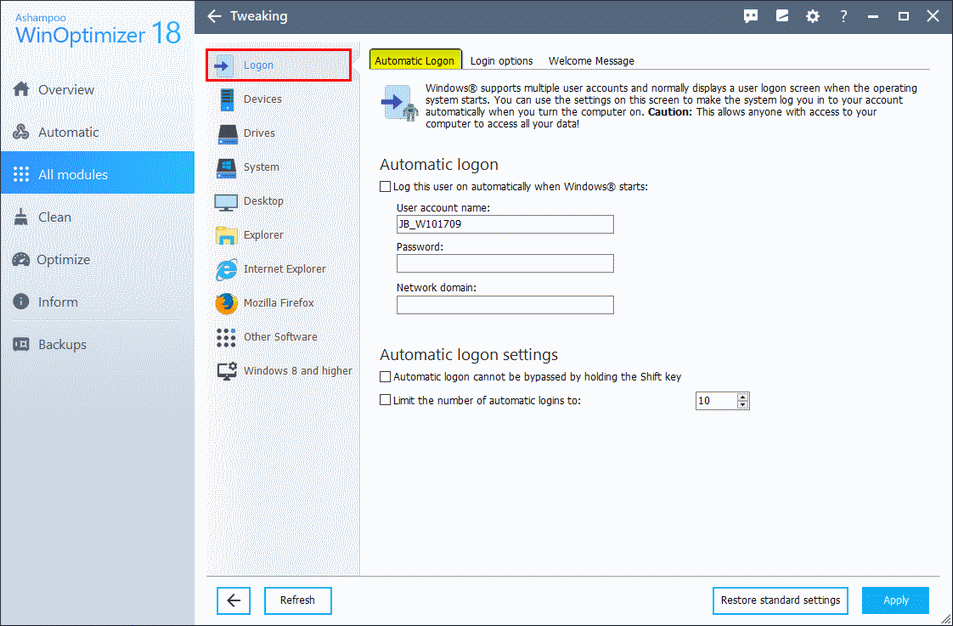Click the automatic logins number field
The height and width of the screenshot is (626, 953).
click(x=717, y=401)
